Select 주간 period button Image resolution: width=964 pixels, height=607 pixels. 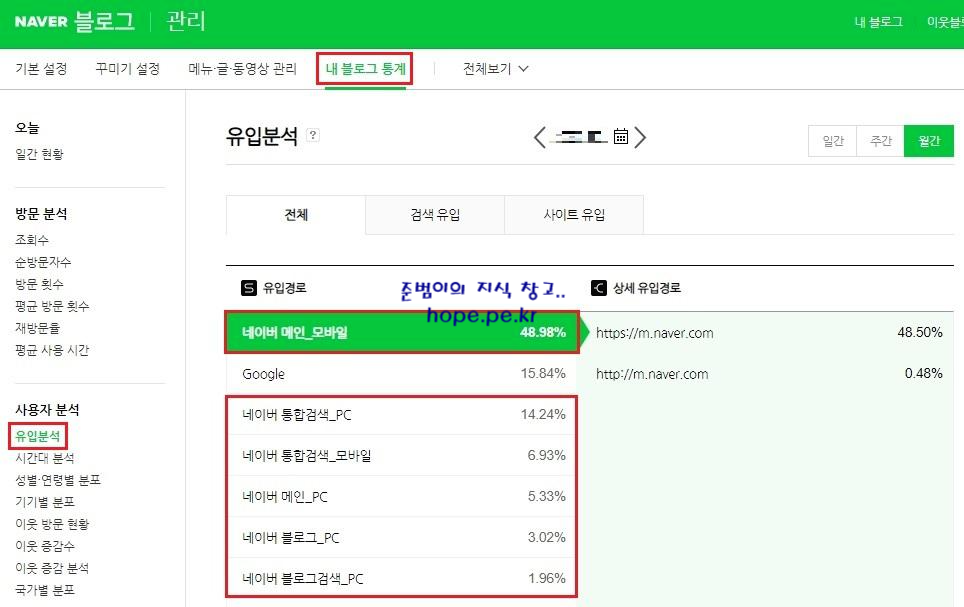pos(880,141)
